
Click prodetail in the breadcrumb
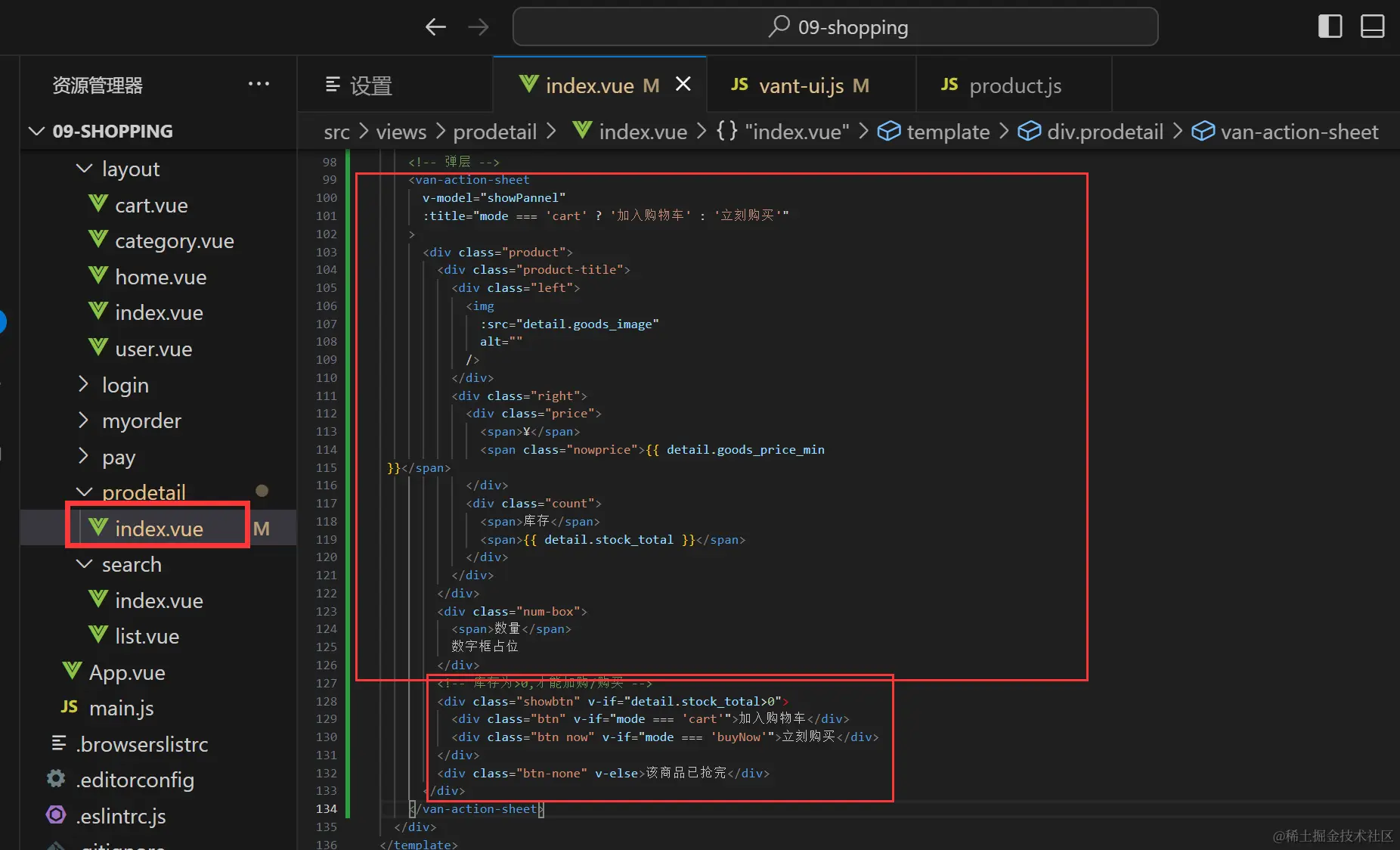pyautogui.click(x=494, y=132)
